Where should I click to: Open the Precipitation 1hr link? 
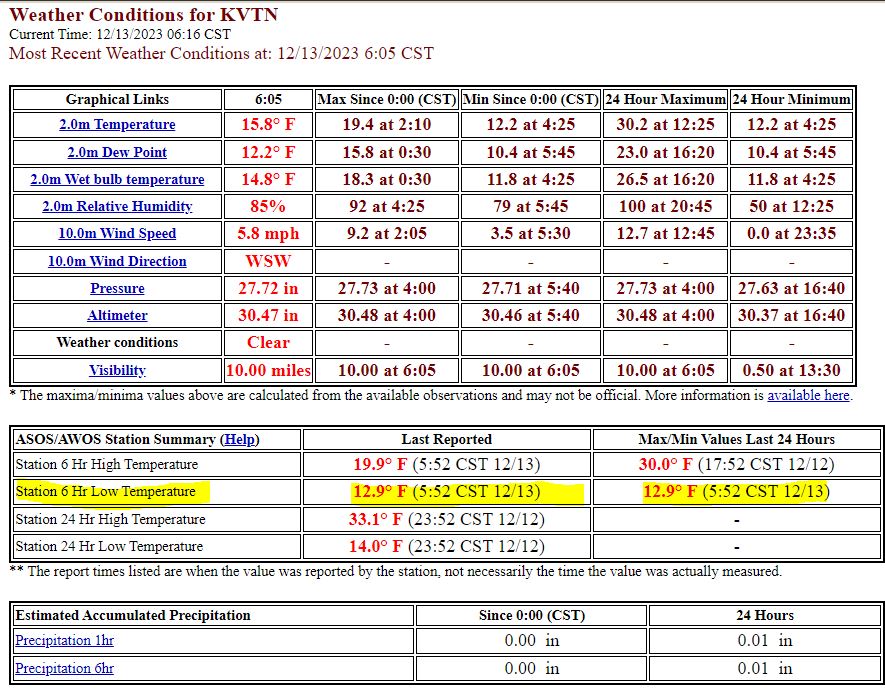65,641
